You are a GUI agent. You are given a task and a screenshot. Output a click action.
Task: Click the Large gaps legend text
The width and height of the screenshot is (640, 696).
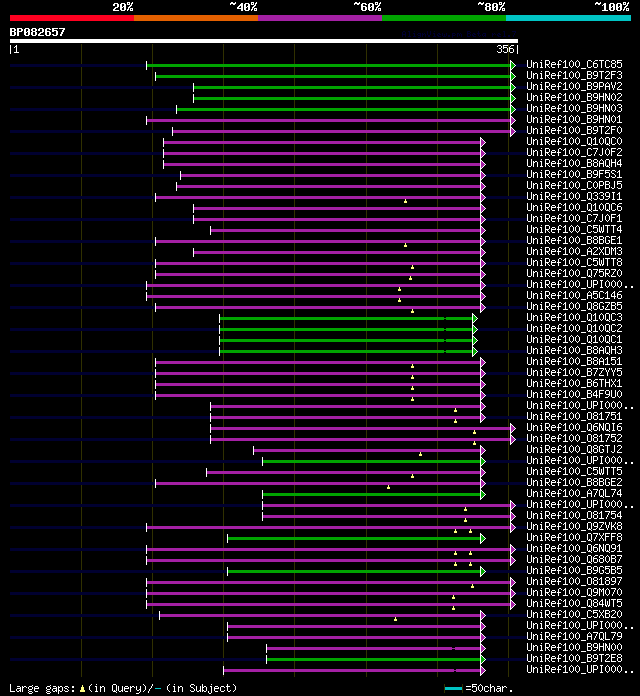click(x=123, y=688)
